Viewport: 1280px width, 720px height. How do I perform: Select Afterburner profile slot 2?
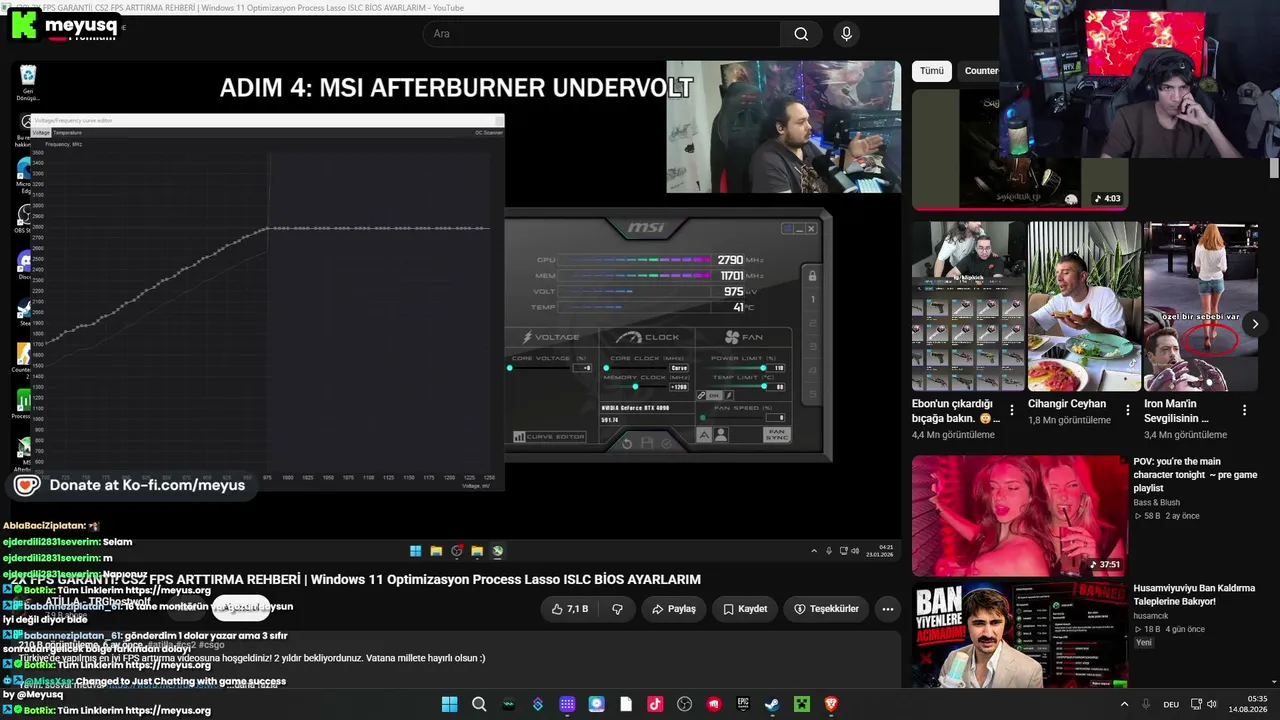812,323
